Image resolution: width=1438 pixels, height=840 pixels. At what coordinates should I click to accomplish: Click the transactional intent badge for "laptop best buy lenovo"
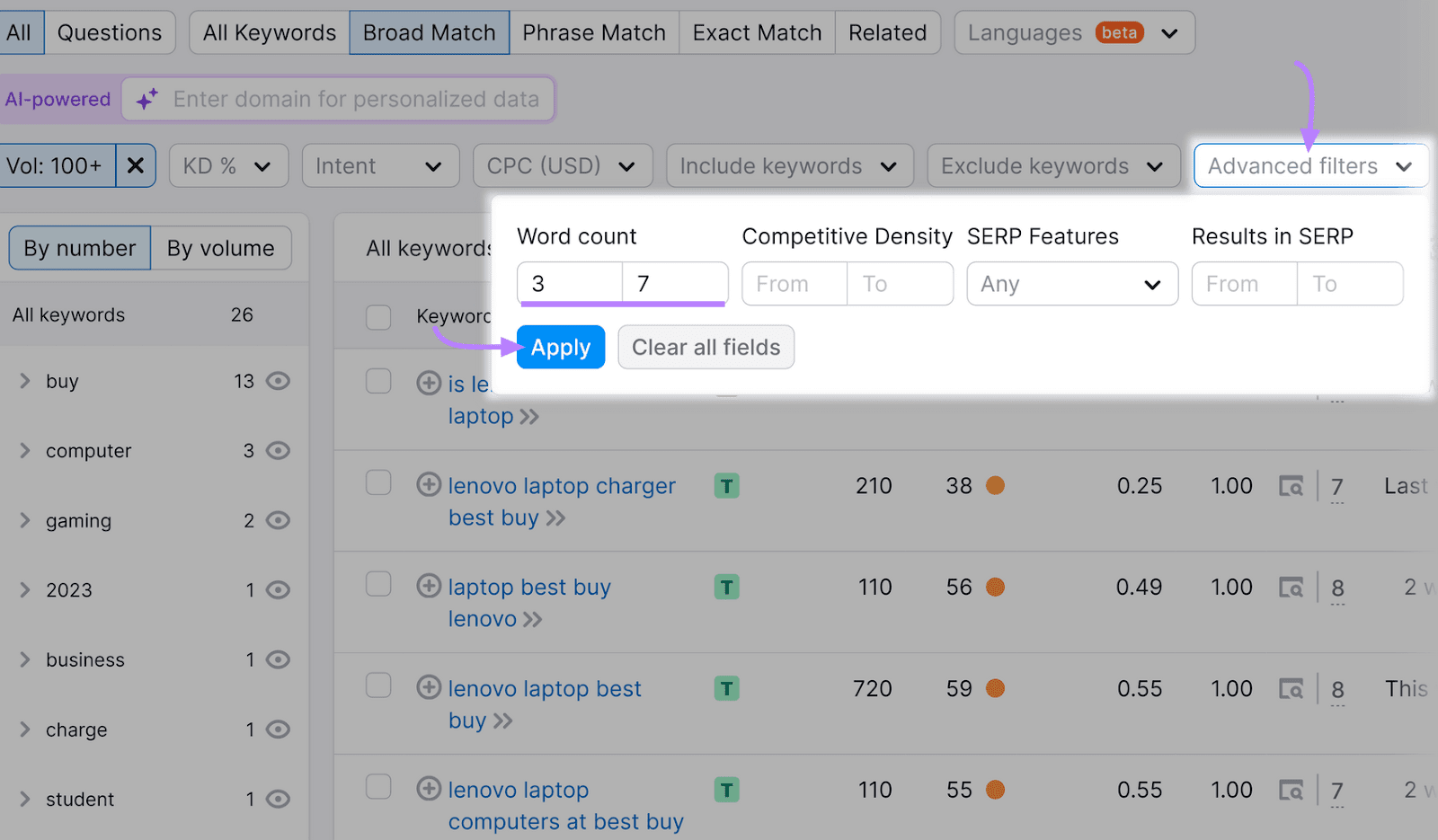[726, 586]
